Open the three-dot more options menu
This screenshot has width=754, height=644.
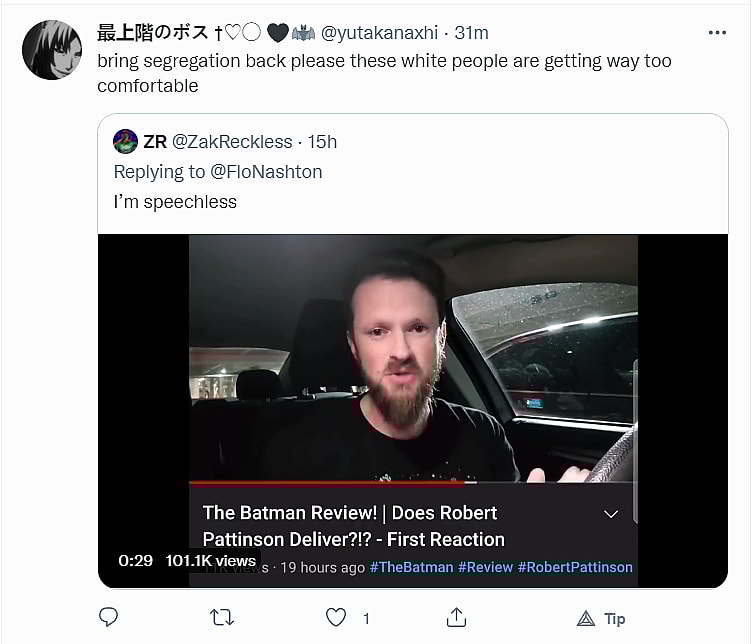click(x=716, y=33)
